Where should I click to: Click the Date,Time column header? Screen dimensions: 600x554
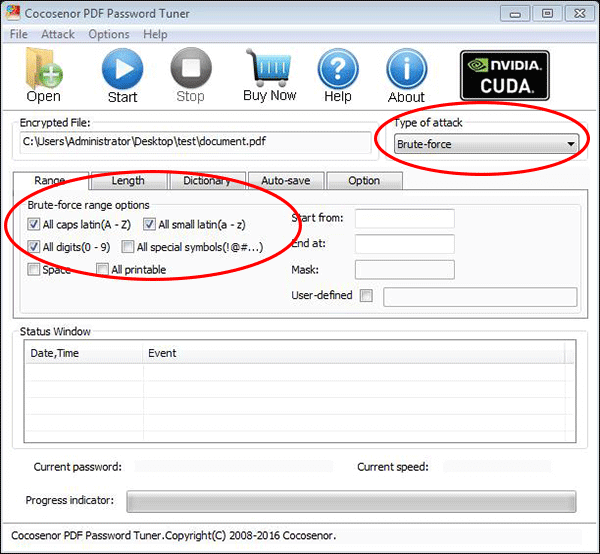[x=84, y=353]
